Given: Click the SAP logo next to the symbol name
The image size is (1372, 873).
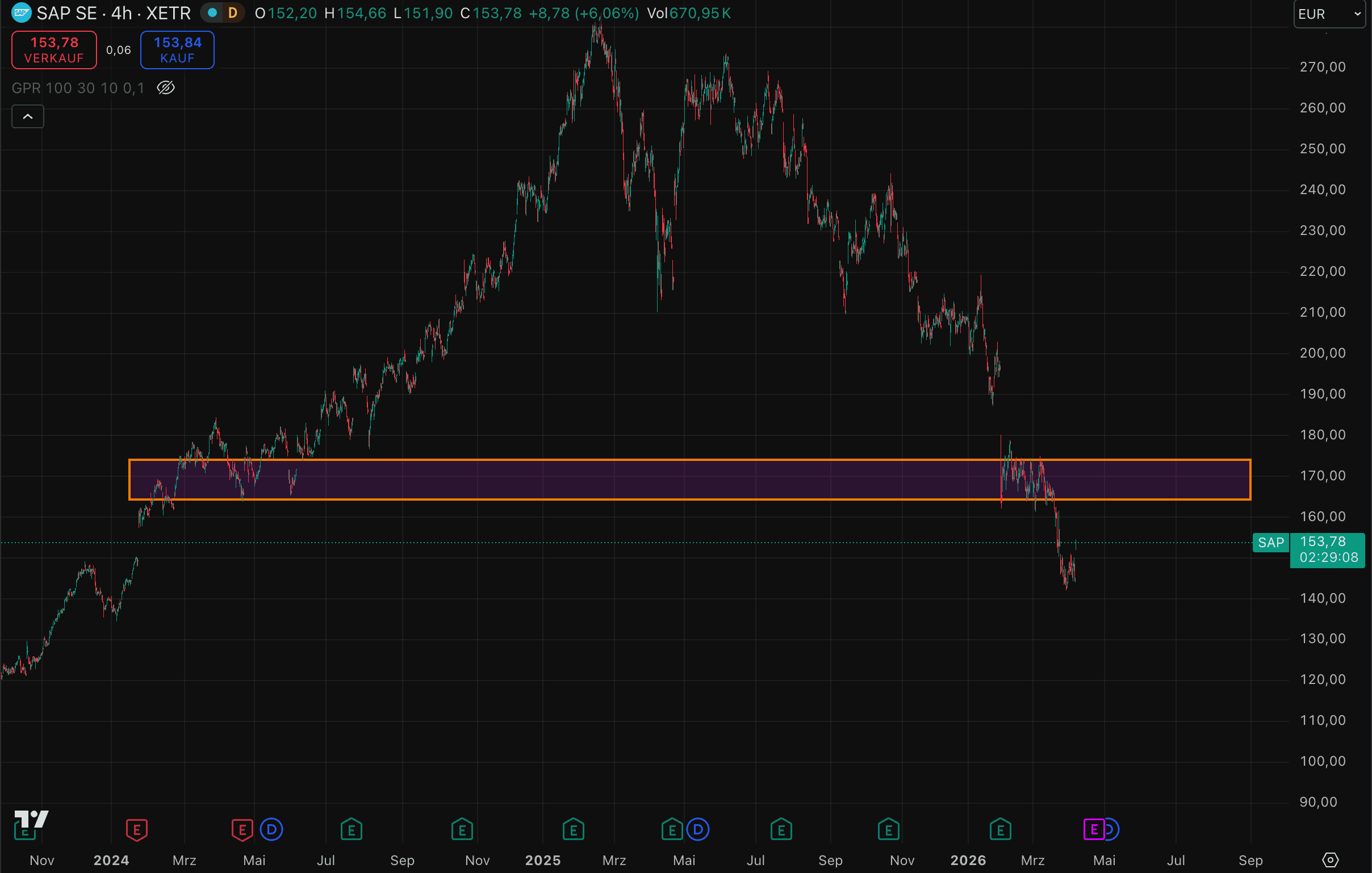Looking at the screenshot, I should [21, 12].
